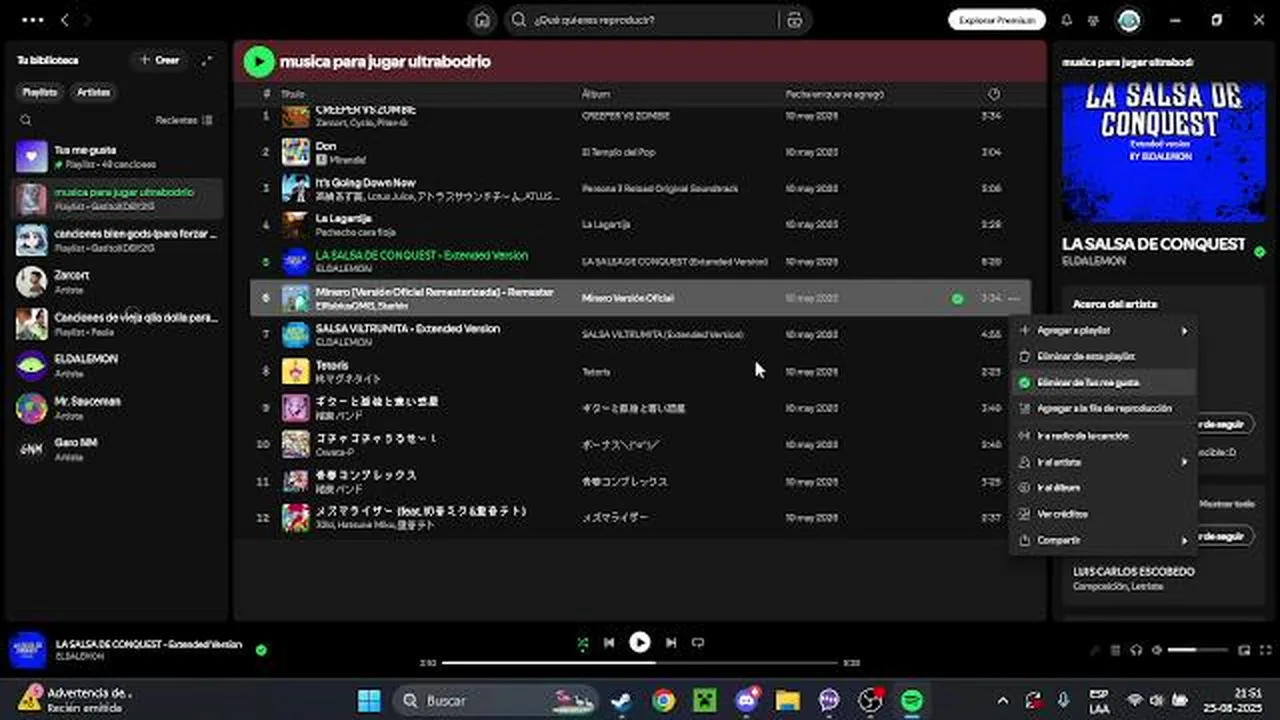Open the Browse icon beside search field
The image size is (1280, 720).
click(x=795, y=20)
